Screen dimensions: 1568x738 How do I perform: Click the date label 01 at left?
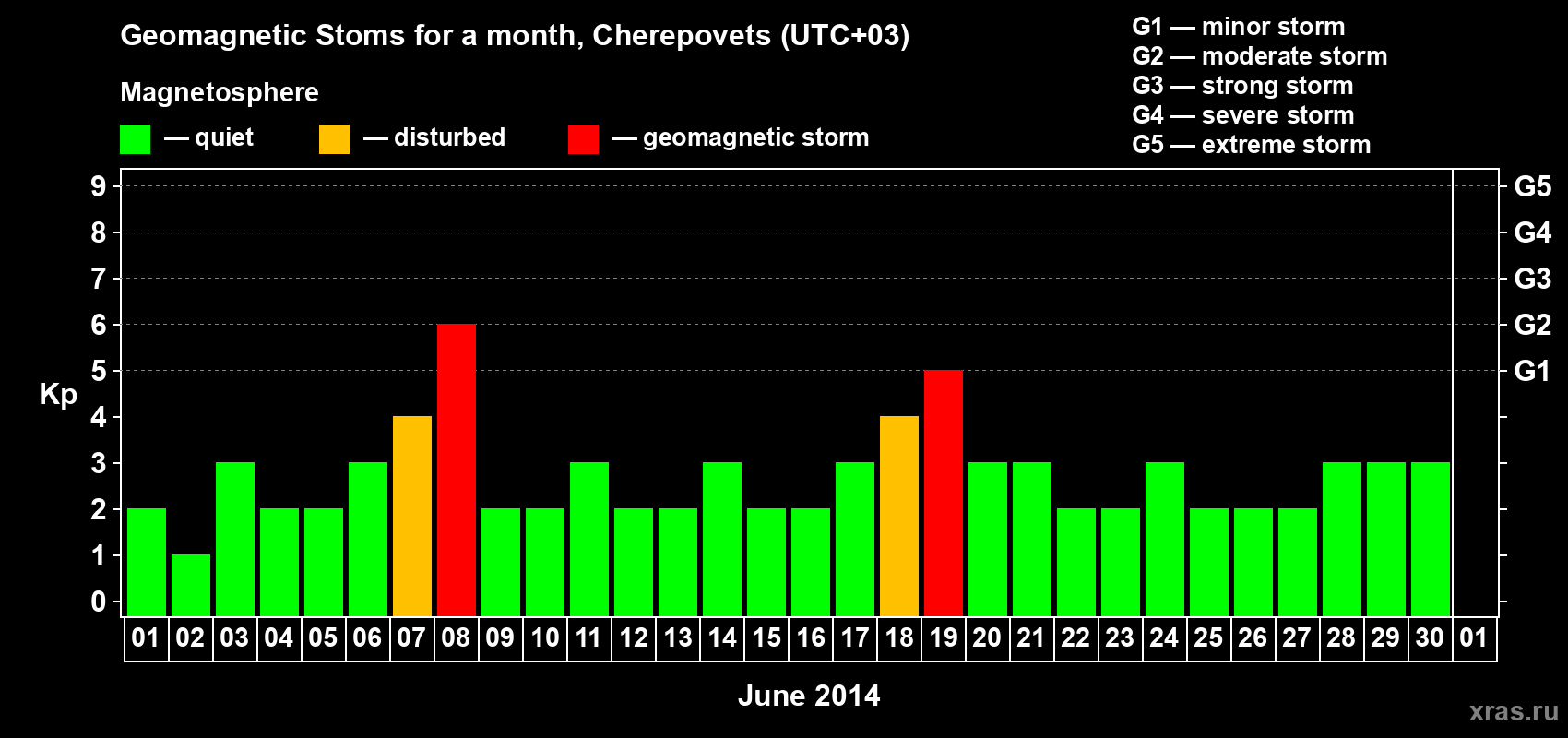point(146,638)
